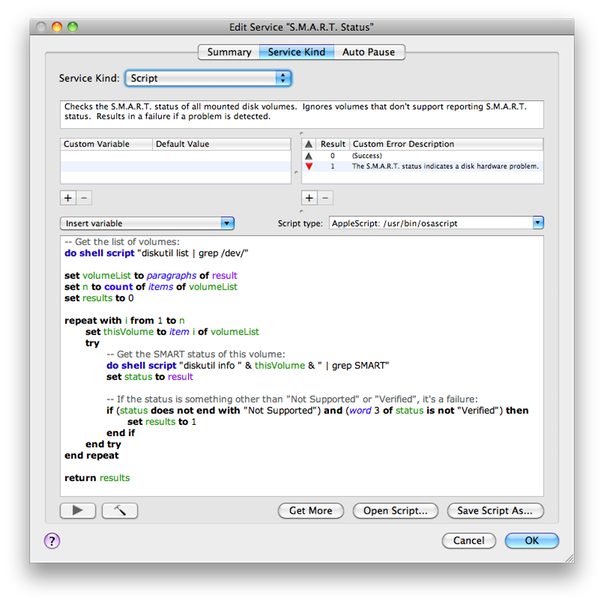The width and height of the screenshot is (604, 604).
Task: Confirm changes with the OK button
Action: [532, 541]
